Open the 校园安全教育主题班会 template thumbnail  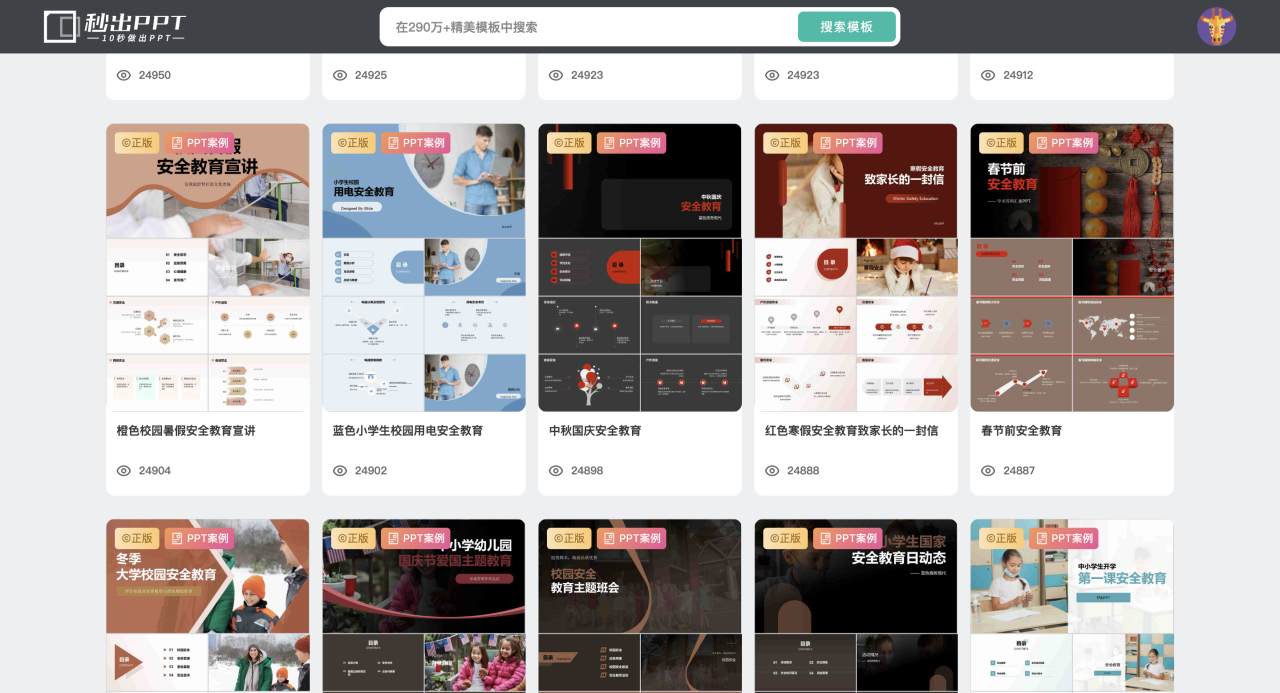click(x=640, y=606)
